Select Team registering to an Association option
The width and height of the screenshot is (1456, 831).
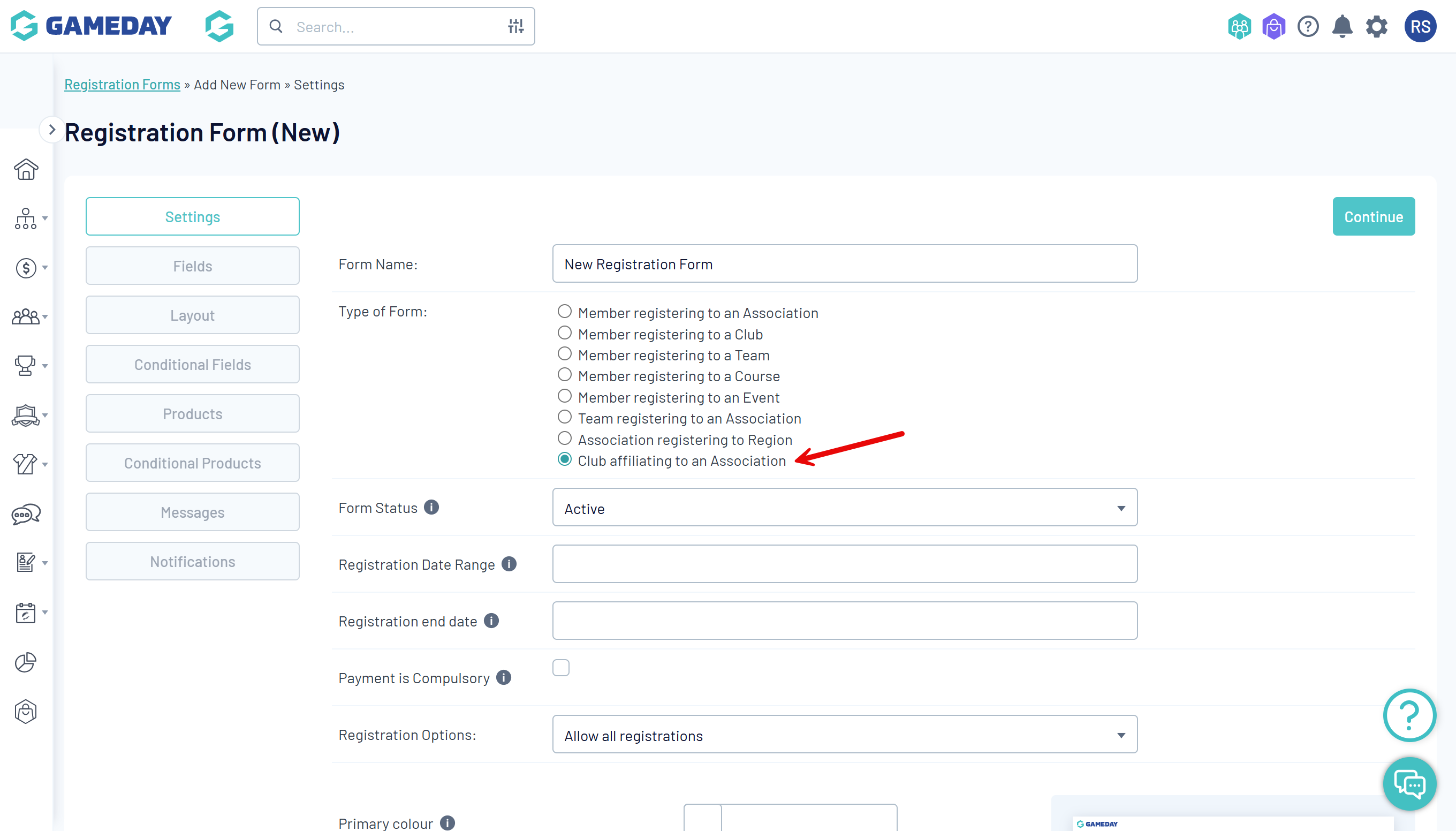pos(564,417)
